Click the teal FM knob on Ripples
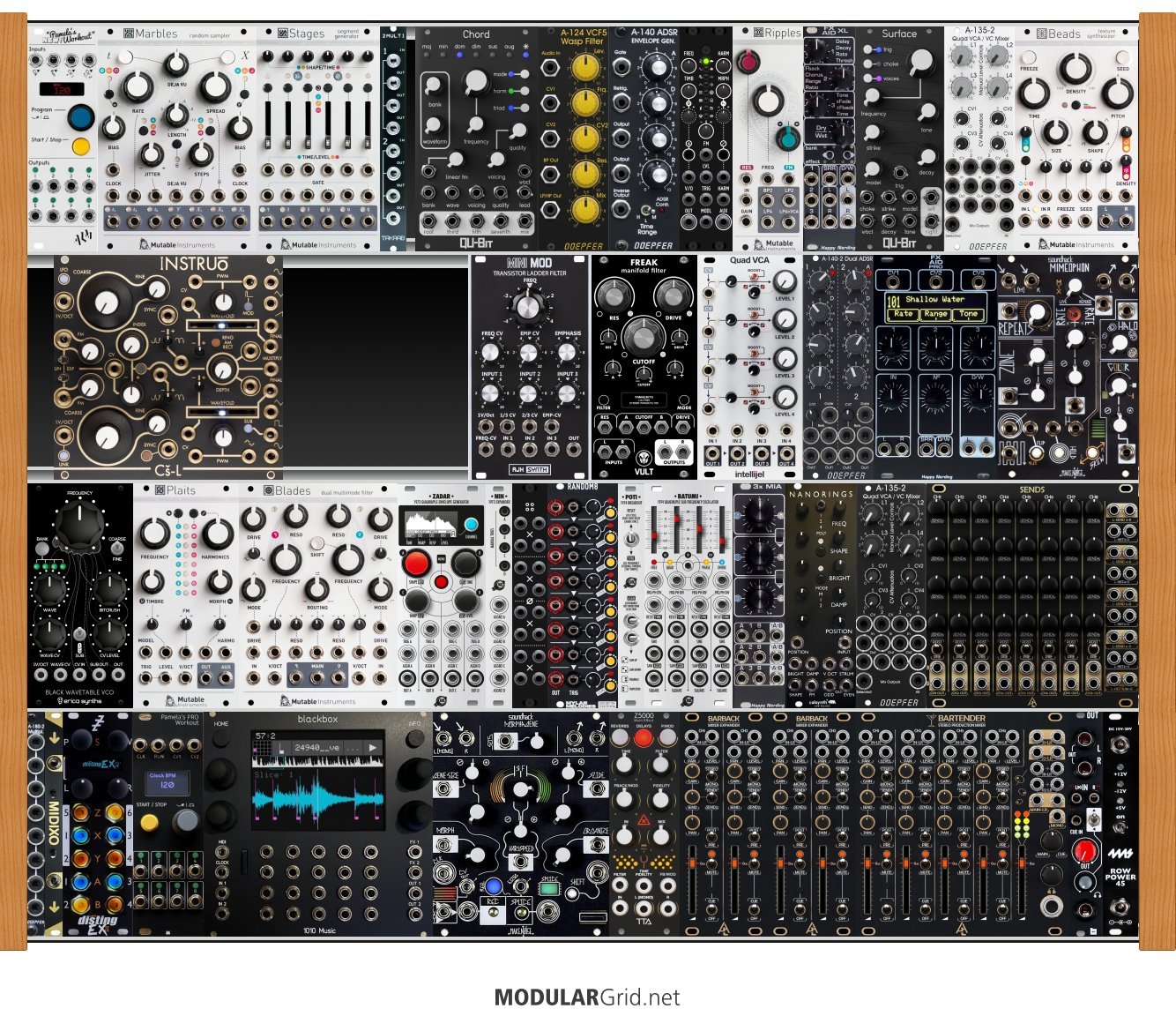The height and width of the screenshot is (1016, 1176). point(786,138)
